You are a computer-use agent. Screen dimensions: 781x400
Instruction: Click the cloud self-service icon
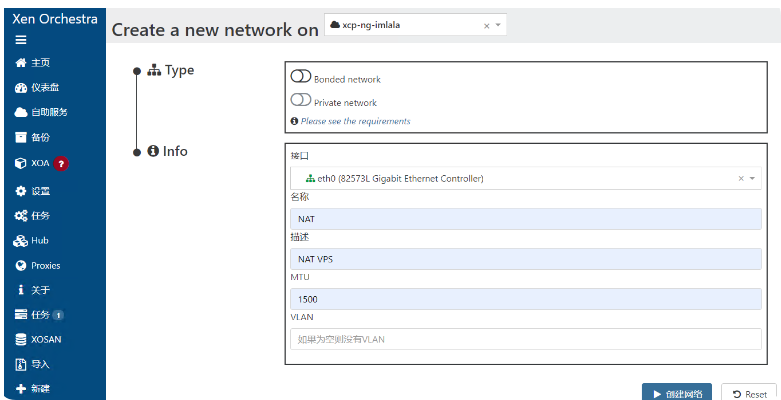coord(20,112)
